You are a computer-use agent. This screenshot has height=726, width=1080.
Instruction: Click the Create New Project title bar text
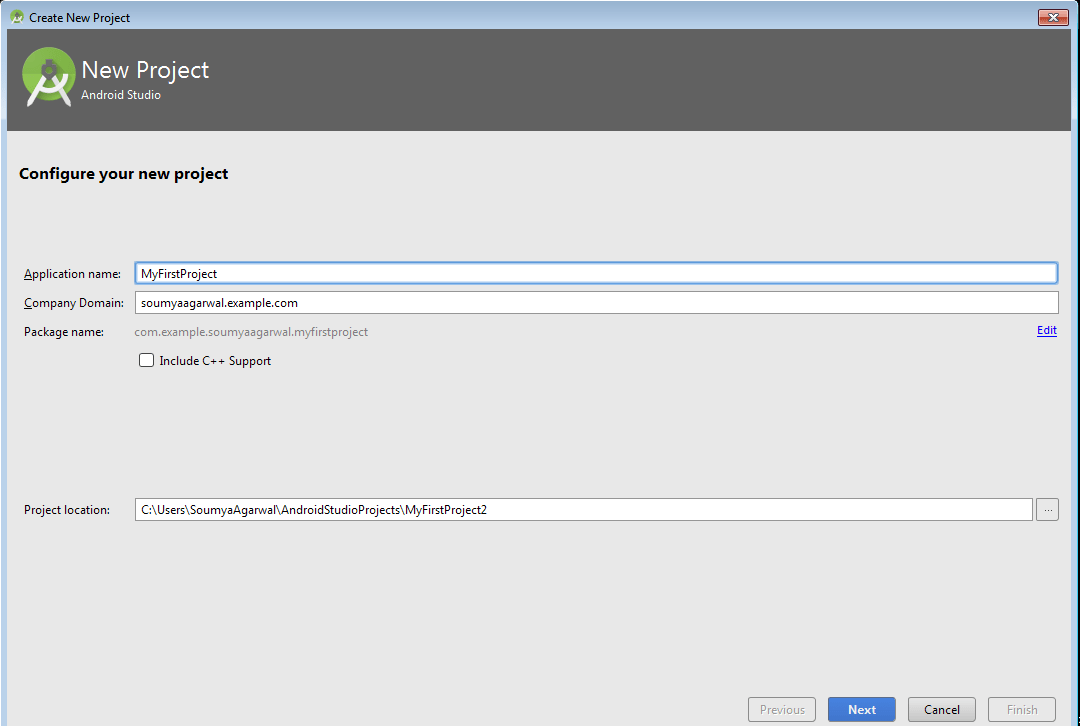click(78, 17)
